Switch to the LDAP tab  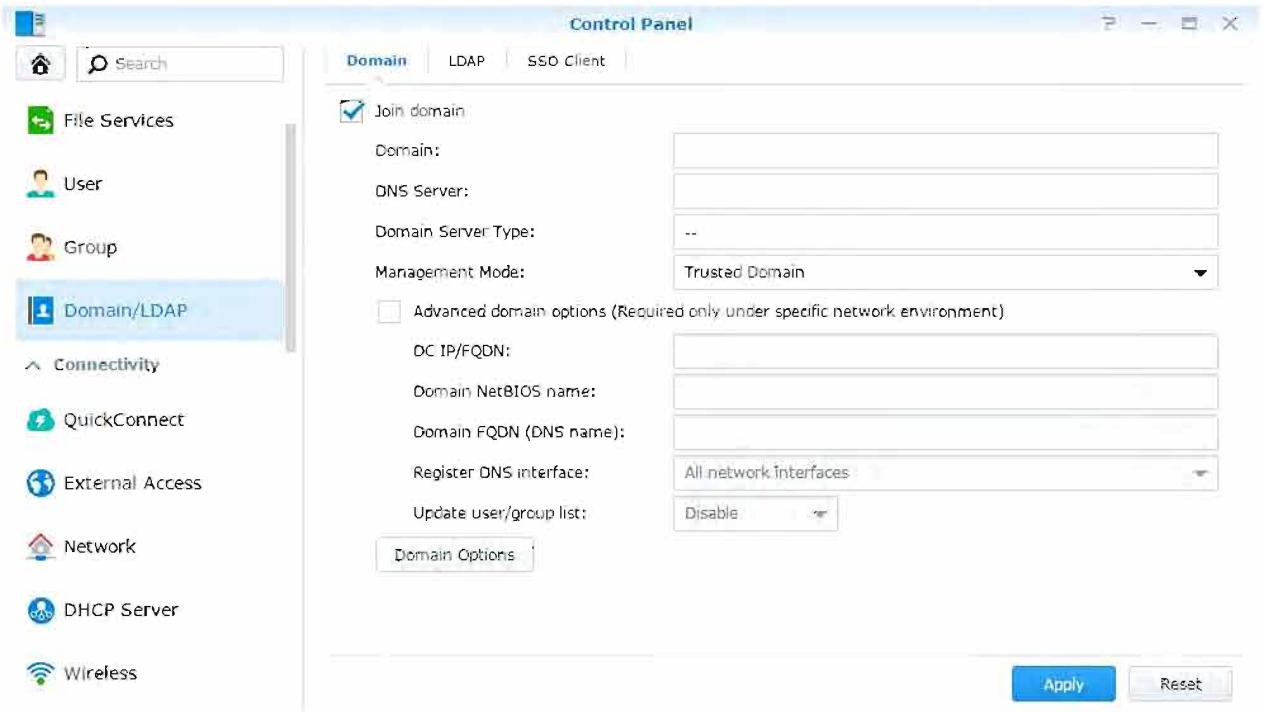(466, 61)
